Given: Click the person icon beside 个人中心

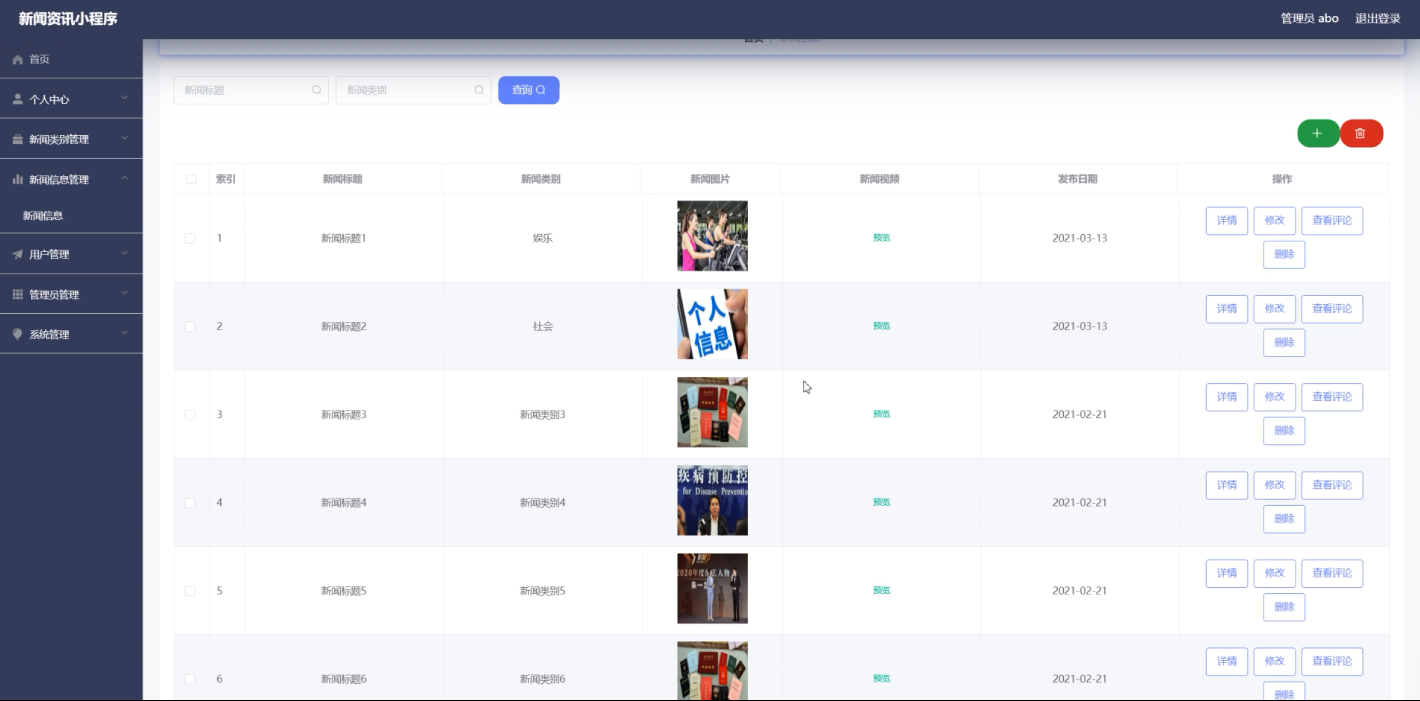Looking at the screenshot, I should 18,100.
